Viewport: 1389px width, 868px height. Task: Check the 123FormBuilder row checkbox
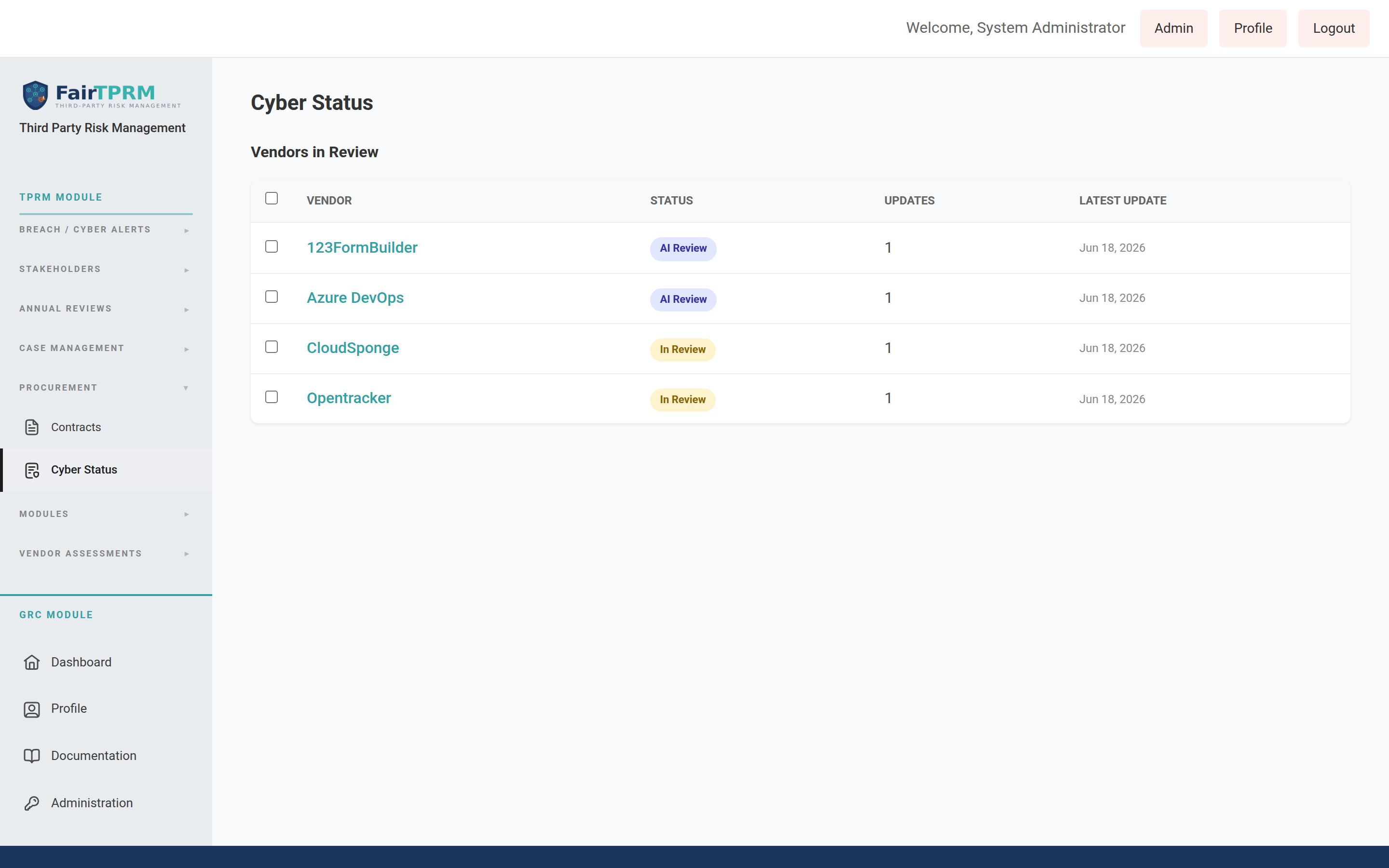click(272, 246)
